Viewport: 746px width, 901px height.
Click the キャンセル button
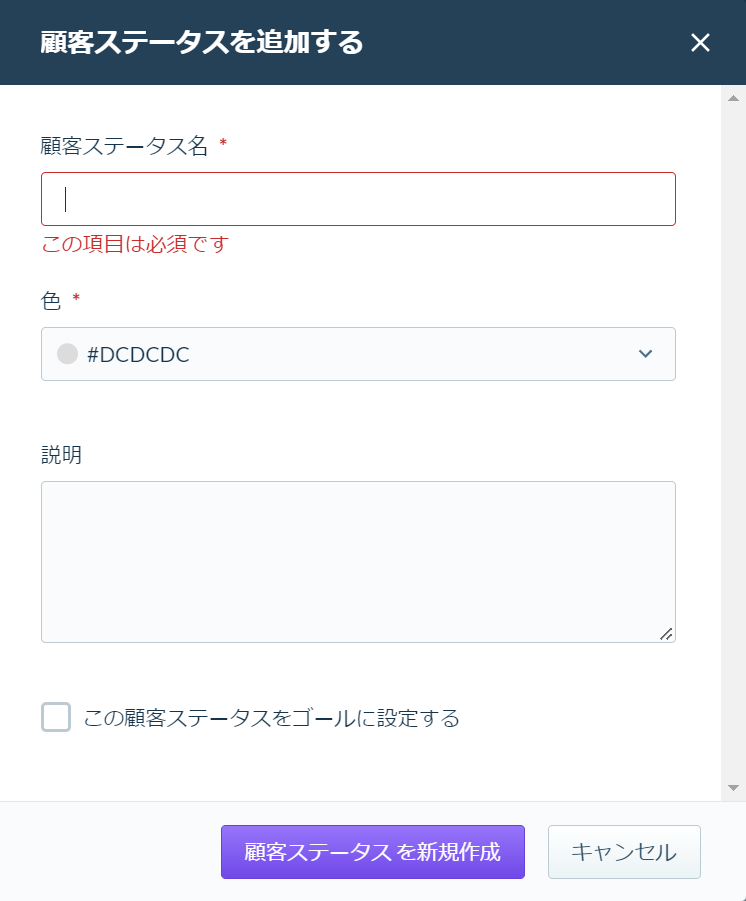point(624,852)
